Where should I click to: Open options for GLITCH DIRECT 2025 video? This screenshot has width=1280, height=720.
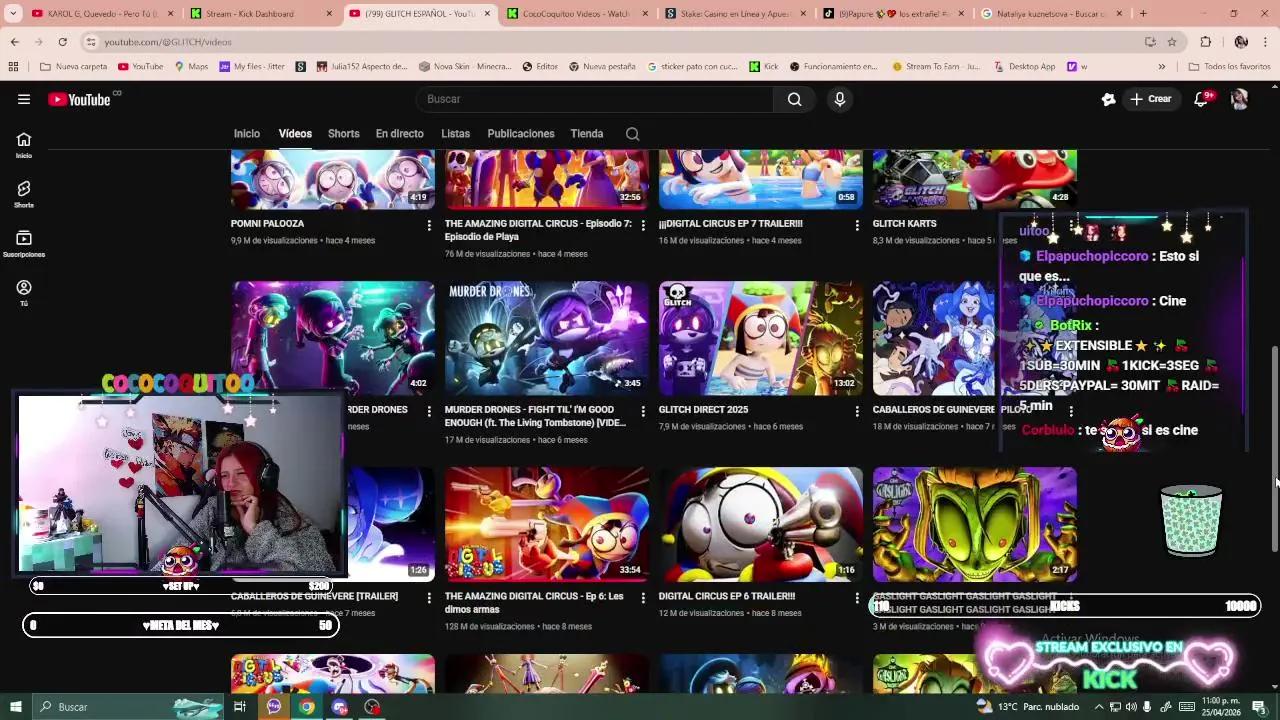click(x=857, y=411)
